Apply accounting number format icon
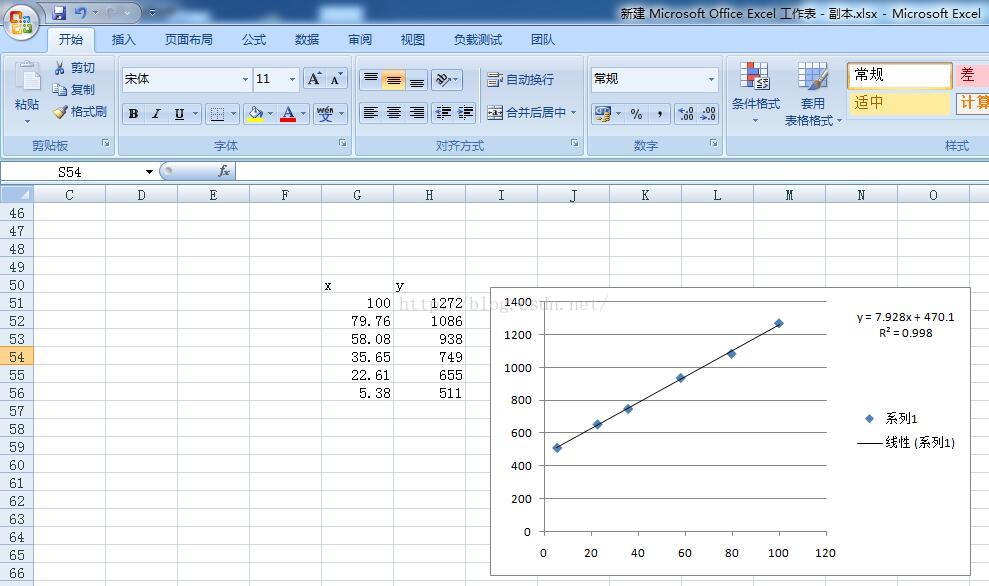Viewport: 989px width, 586px height. tap(603, 114)
